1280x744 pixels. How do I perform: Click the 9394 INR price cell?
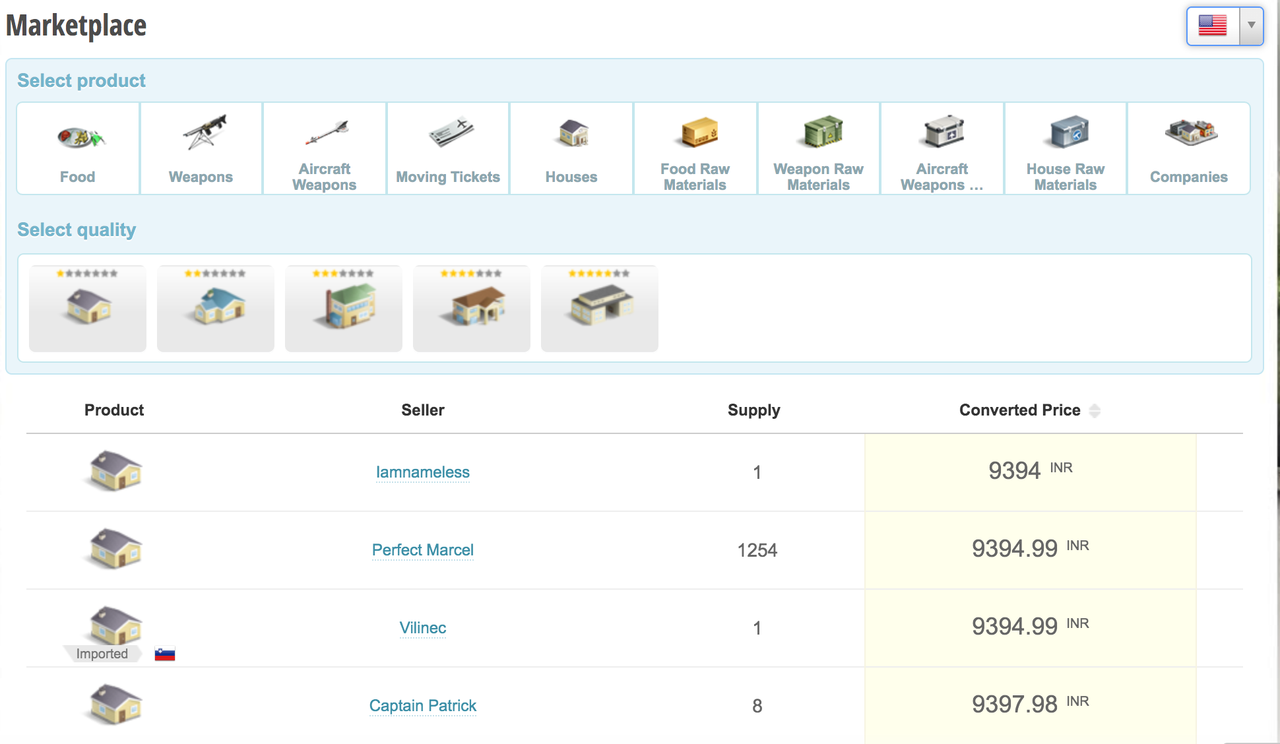click(x=1030, y=472)
